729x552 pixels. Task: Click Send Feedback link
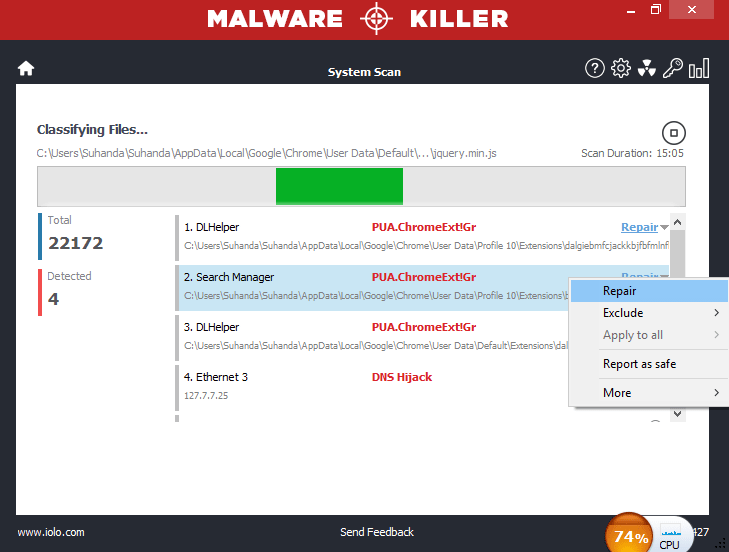(x=377, y=532)
